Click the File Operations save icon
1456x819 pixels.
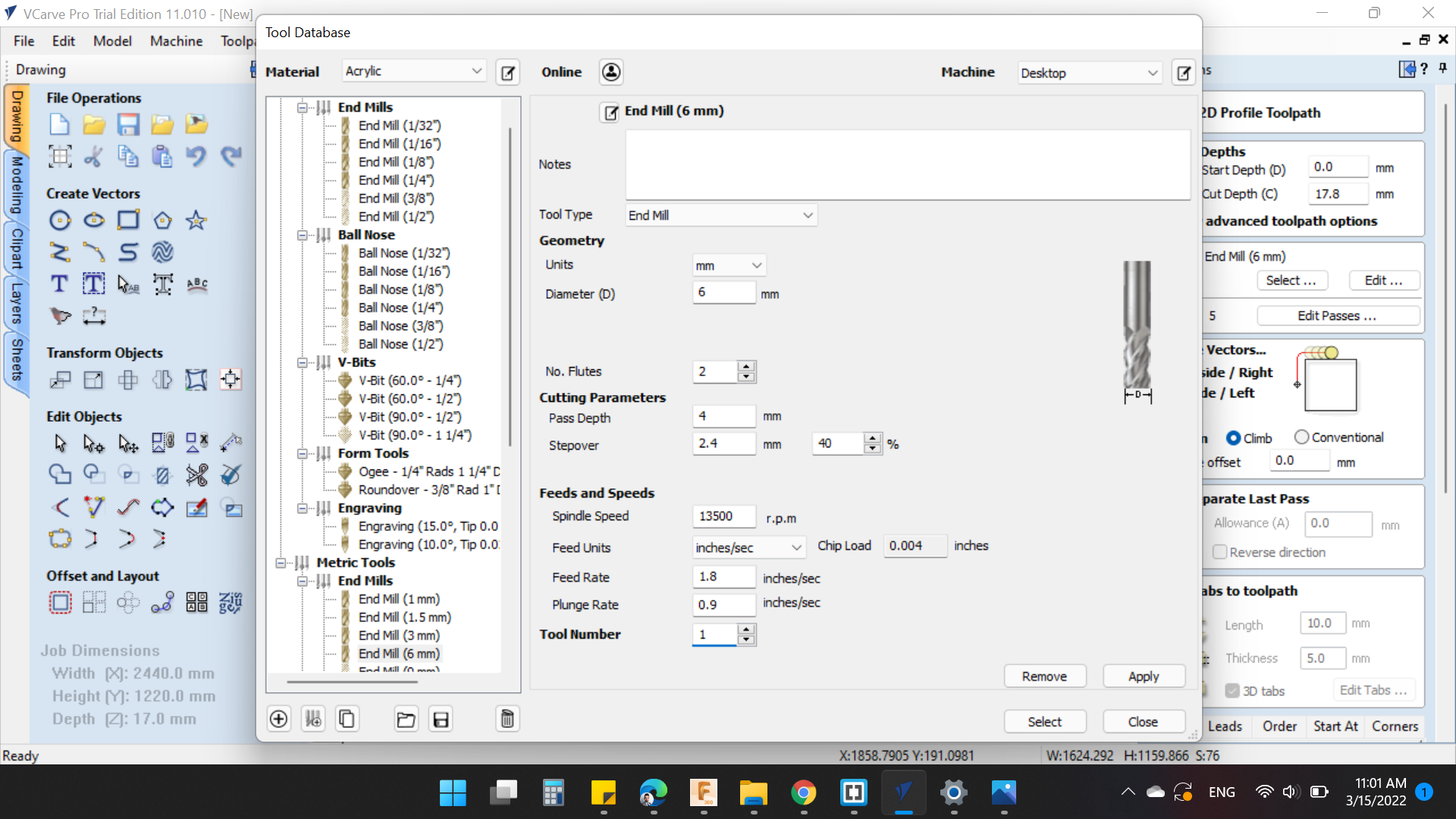[128, 124]
